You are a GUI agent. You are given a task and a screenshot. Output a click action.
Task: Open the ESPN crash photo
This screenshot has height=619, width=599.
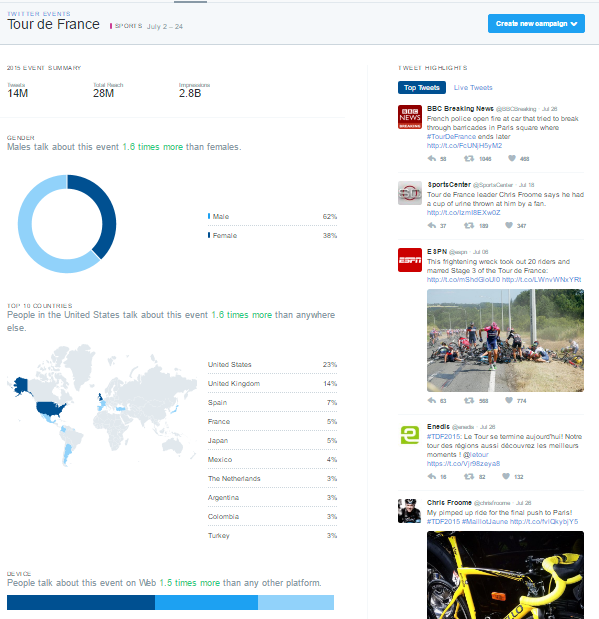tap(505, 340)
